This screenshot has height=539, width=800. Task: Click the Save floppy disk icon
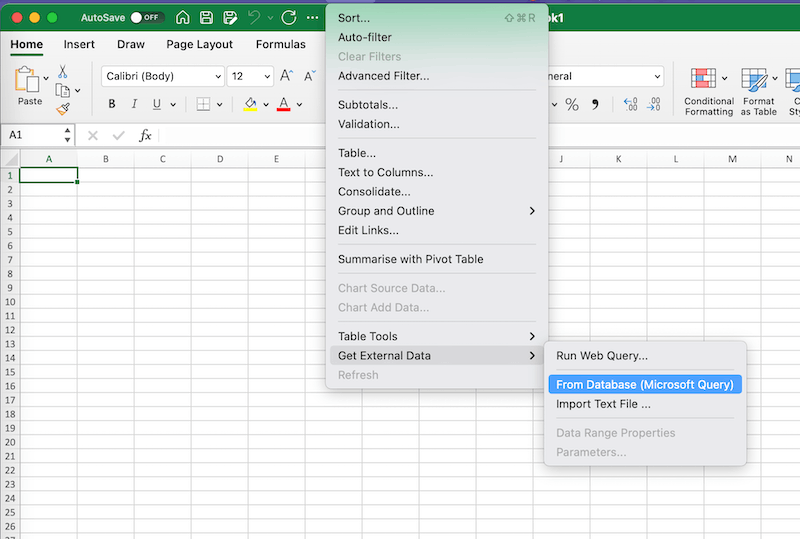point(206,18)
